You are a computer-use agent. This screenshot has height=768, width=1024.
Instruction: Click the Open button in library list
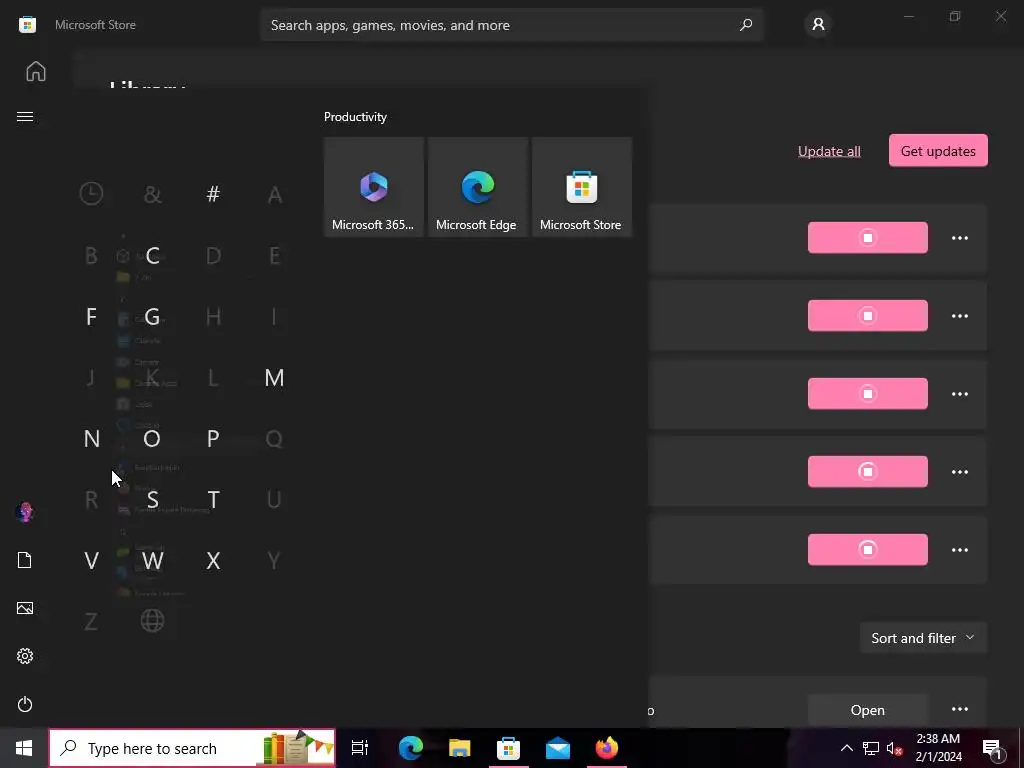tap(867, 710)
